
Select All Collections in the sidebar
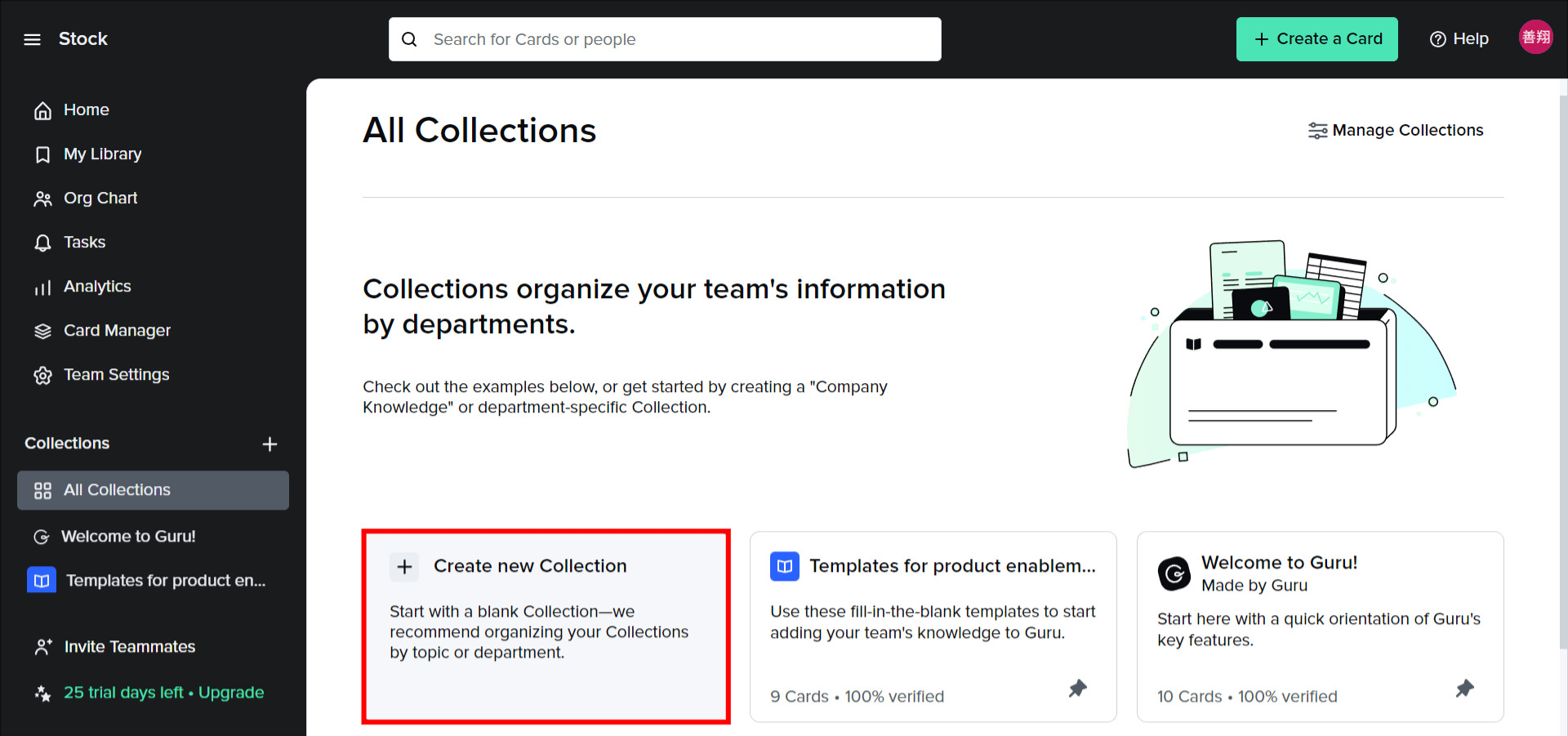153,490
